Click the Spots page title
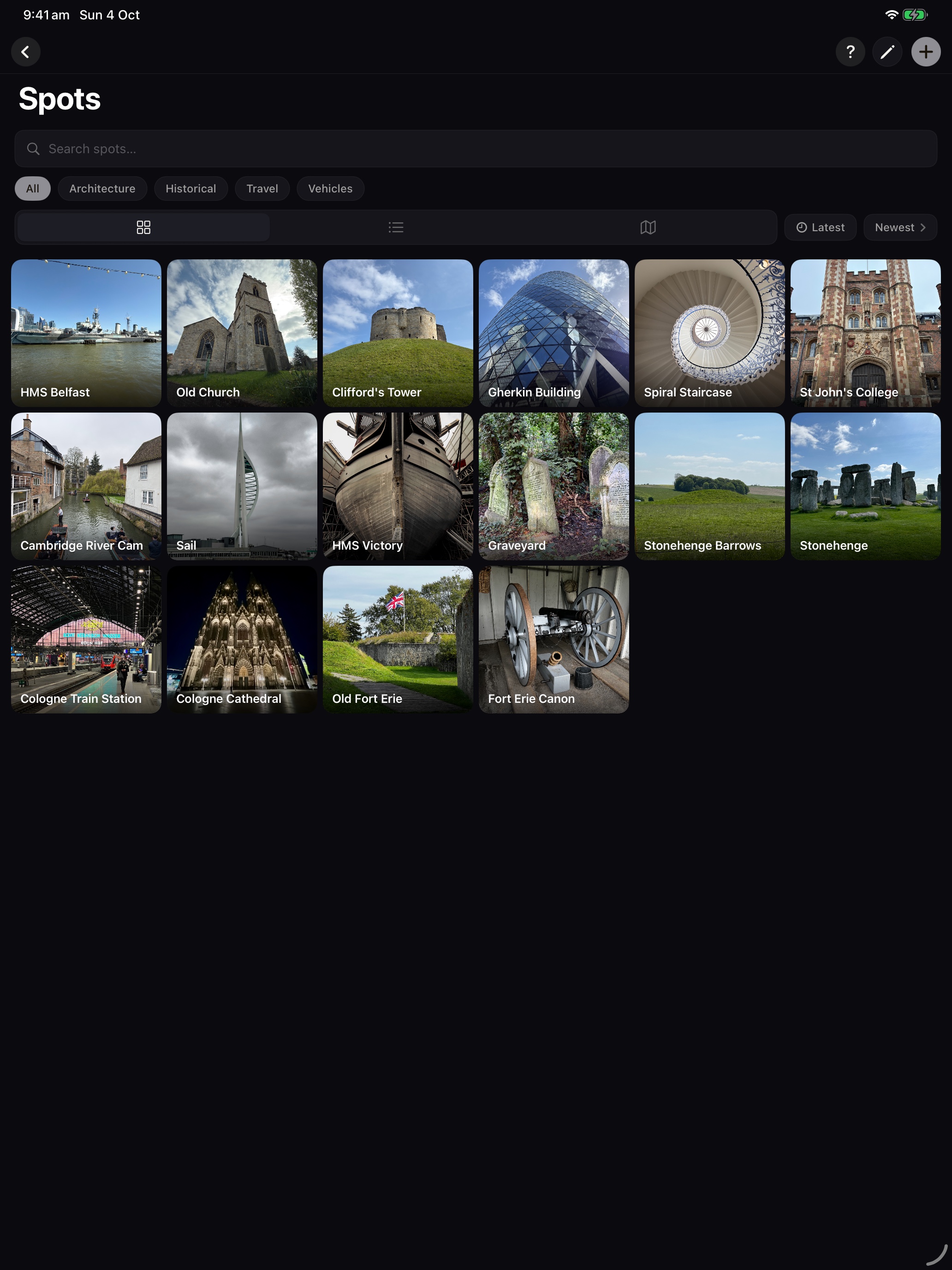952x1270 pixels. click(59, 99)
